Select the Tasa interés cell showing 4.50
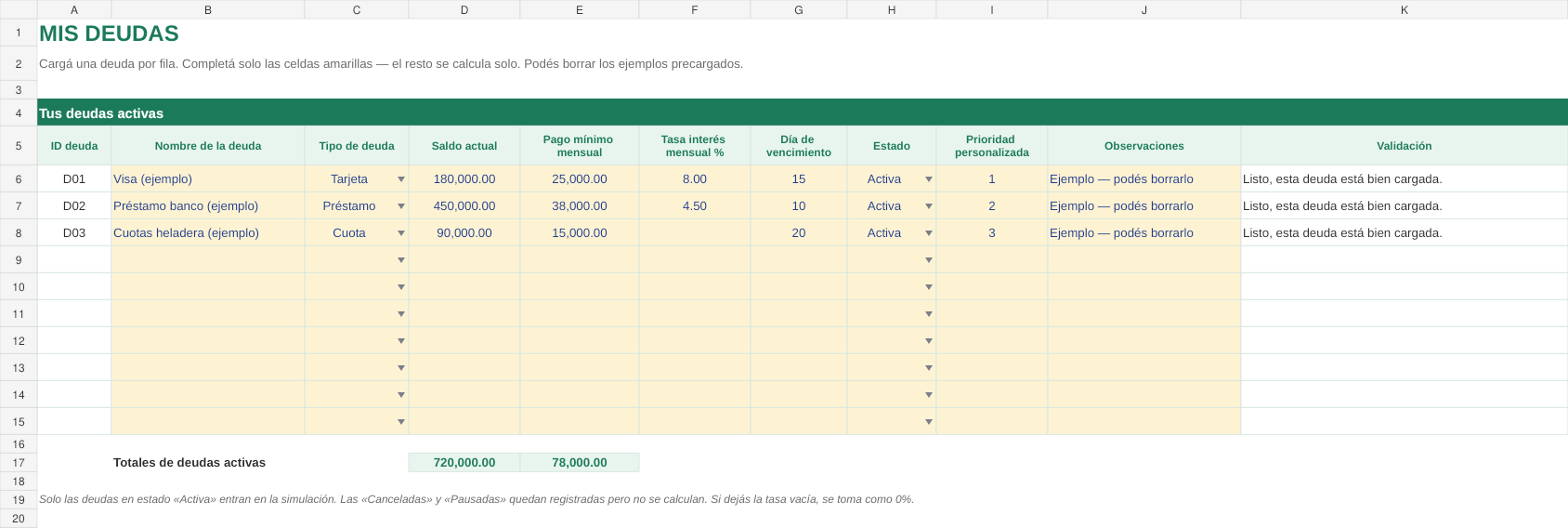The height and width of the screenshot is (528, 1568). [695, 206]
